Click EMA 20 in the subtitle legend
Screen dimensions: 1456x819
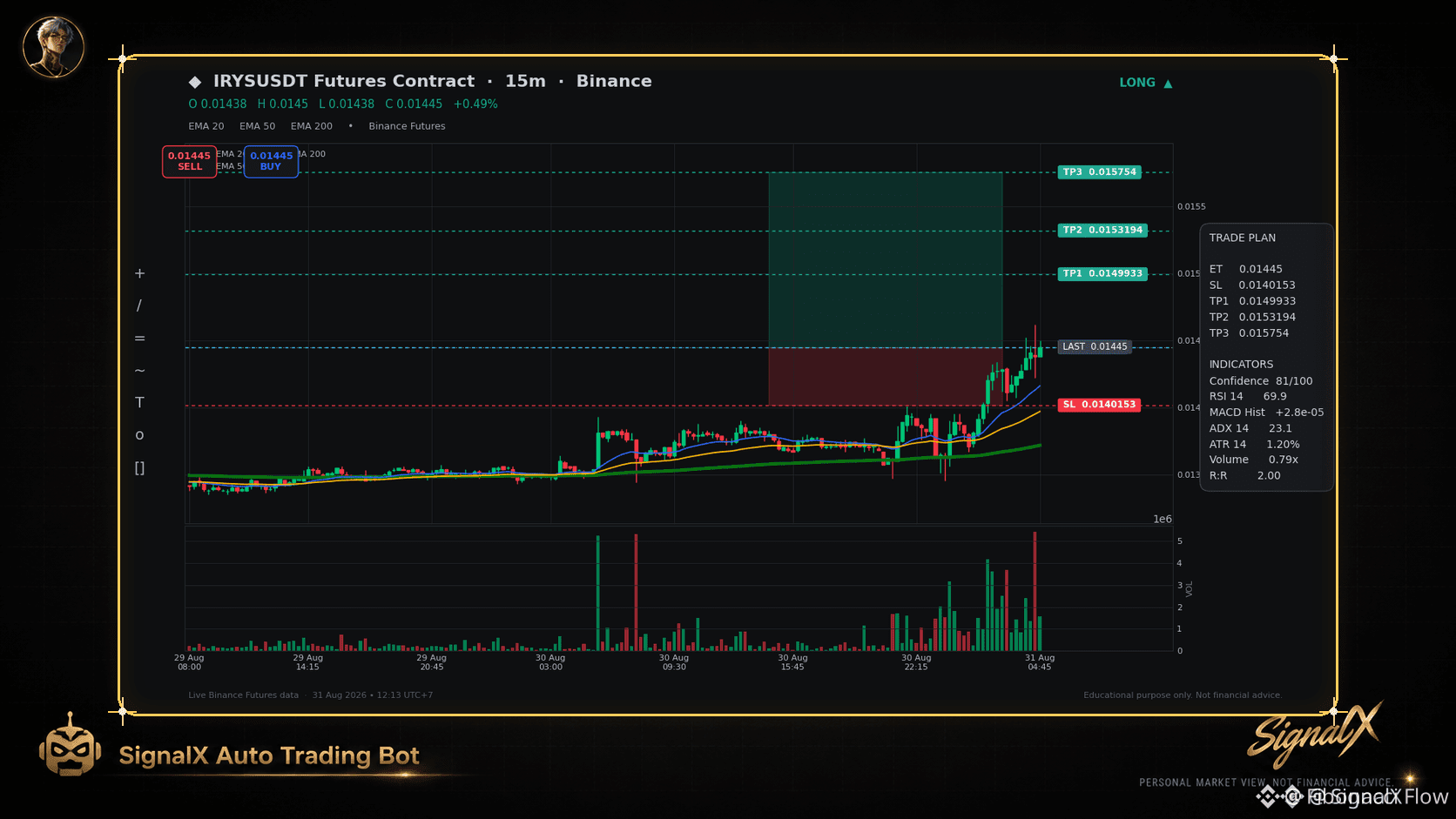(x=206, y=126)
